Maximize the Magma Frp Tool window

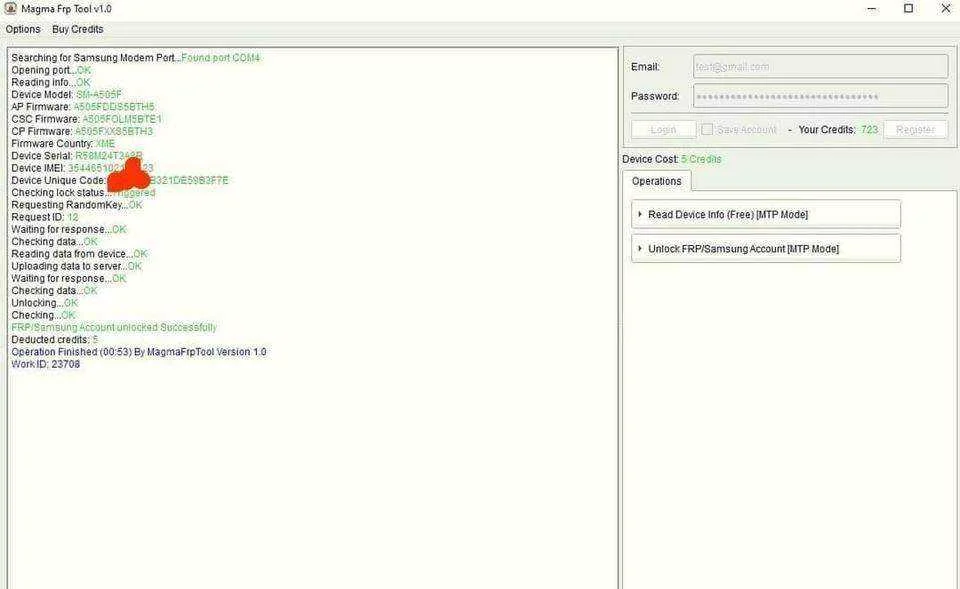[909, 9]
